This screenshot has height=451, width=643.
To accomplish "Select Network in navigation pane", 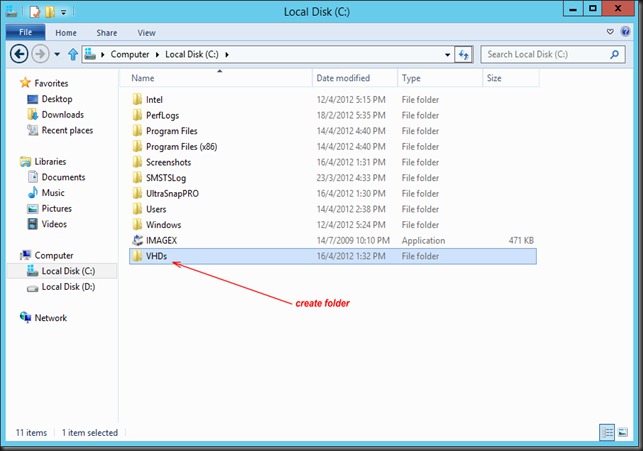I will pyautogui.click(x=50, y=318).
